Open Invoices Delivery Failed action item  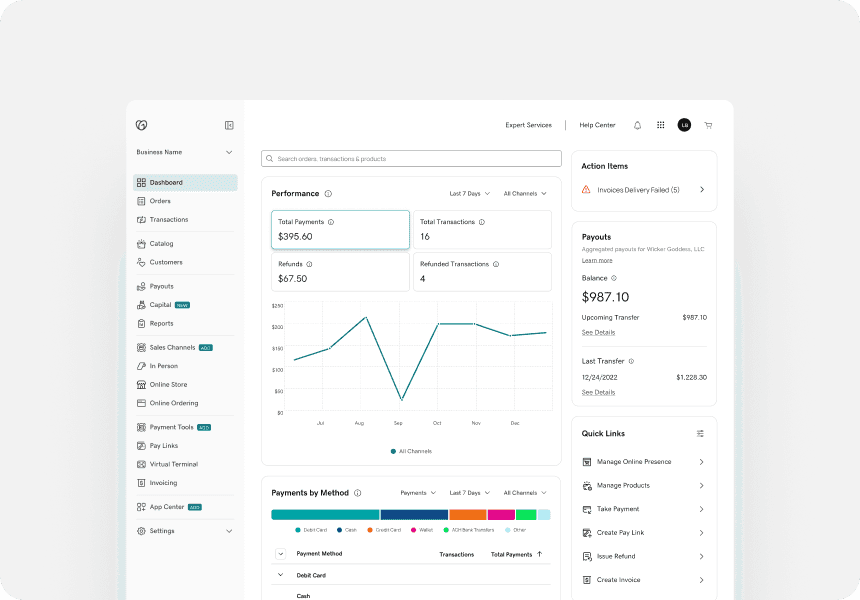pos(644,190)
